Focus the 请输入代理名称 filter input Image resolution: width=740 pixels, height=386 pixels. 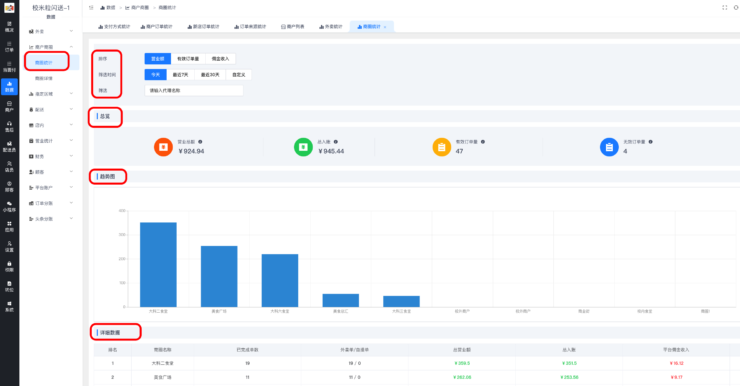pos(194,90)
